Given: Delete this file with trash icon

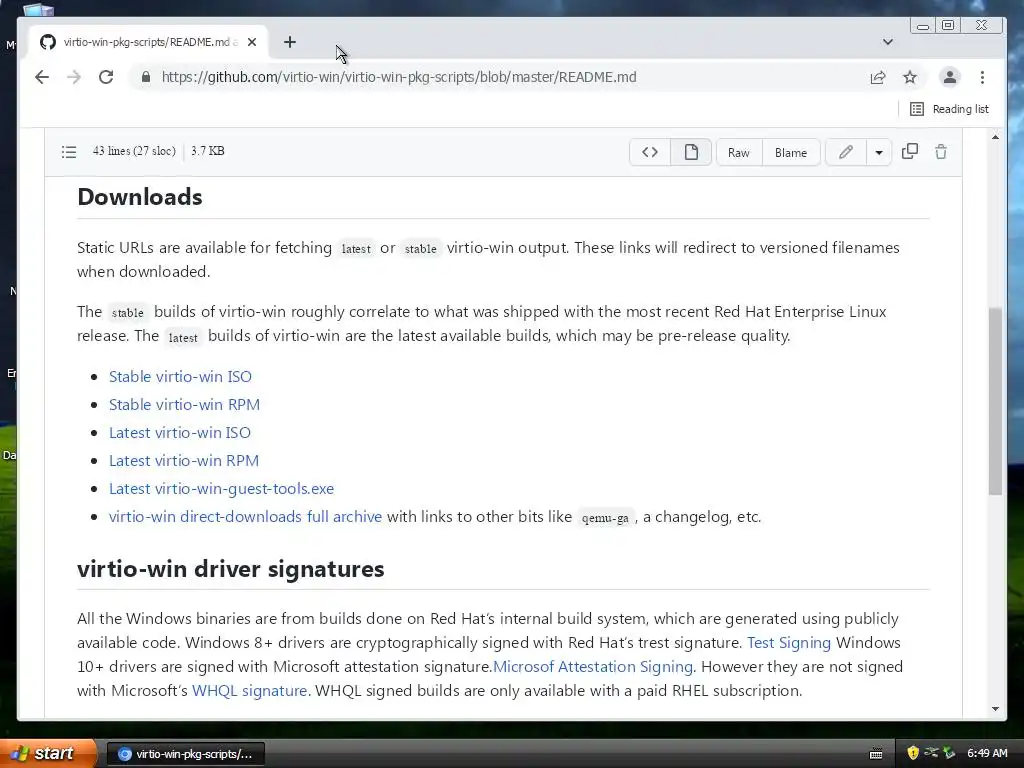Looking at the screenshot, I should (x=941, y=152).
